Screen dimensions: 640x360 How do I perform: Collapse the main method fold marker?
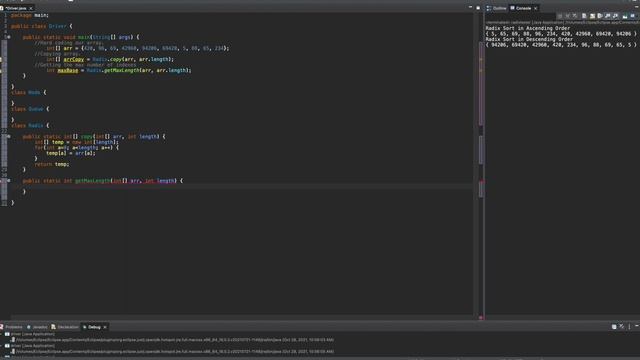[x=8, y=37]
